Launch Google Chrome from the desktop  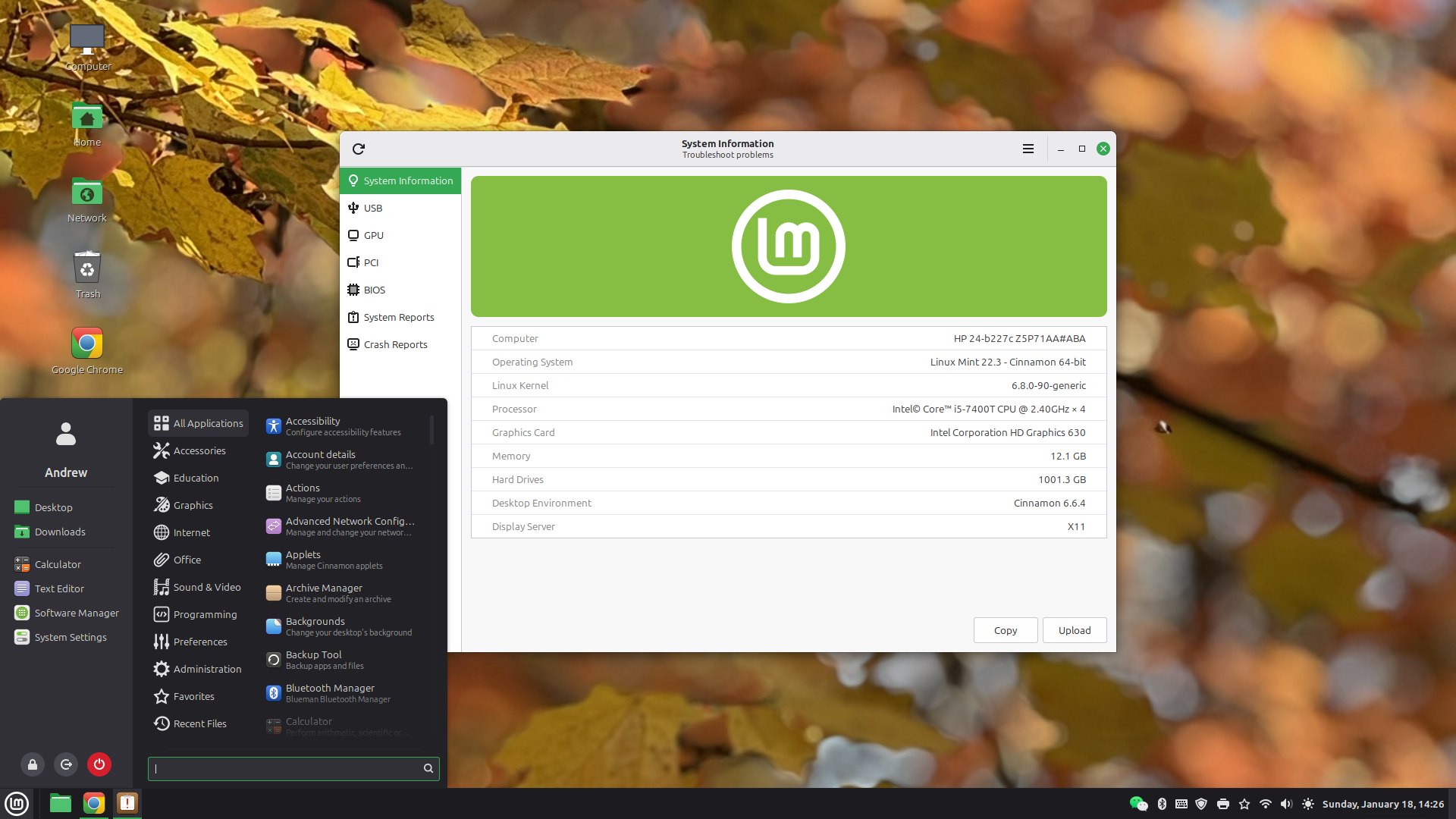tap(87, 351)
